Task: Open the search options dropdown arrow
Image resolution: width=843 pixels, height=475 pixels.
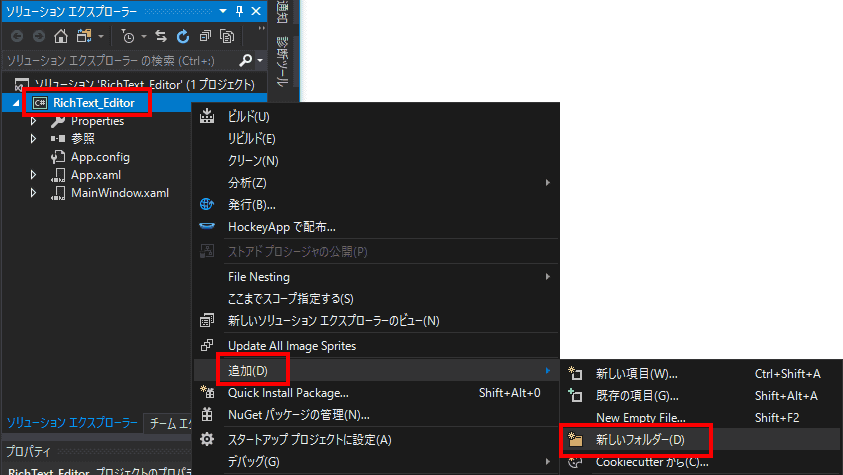Action: coord(260,61)
